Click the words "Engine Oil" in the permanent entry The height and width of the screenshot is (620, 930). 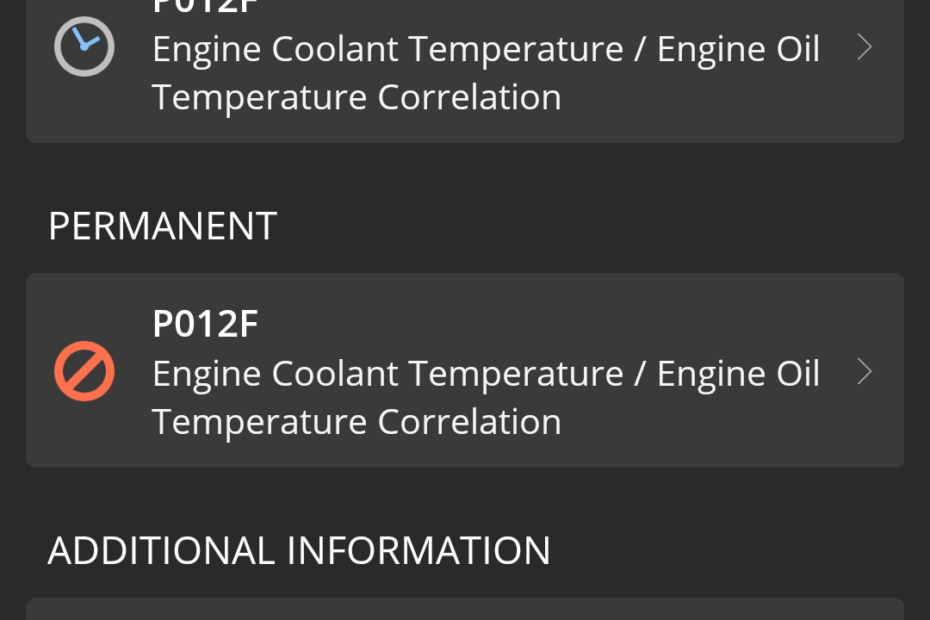pyautogui.click(x=738, y=373)
